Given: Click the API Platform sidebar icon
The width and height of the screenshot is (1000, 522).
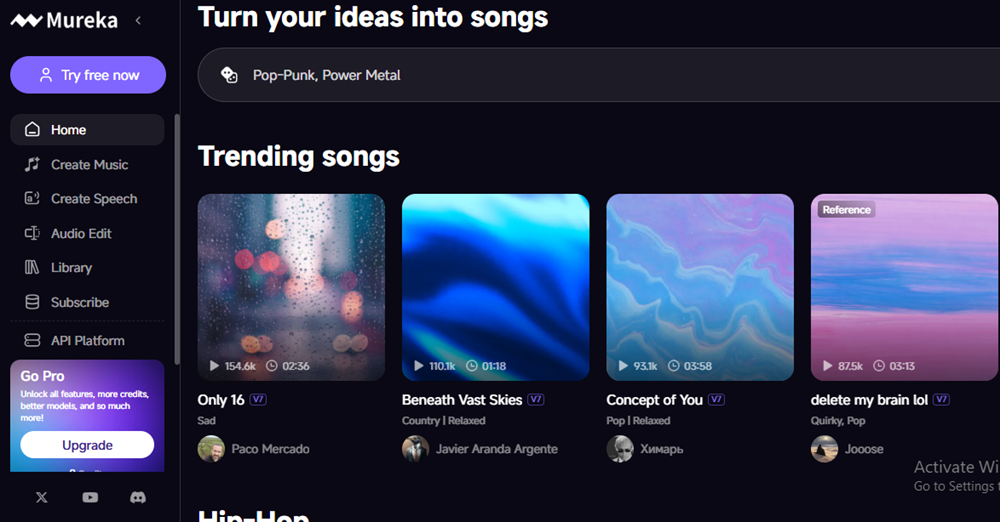Looking at the screenshot, I should click(x=32, y=341).
